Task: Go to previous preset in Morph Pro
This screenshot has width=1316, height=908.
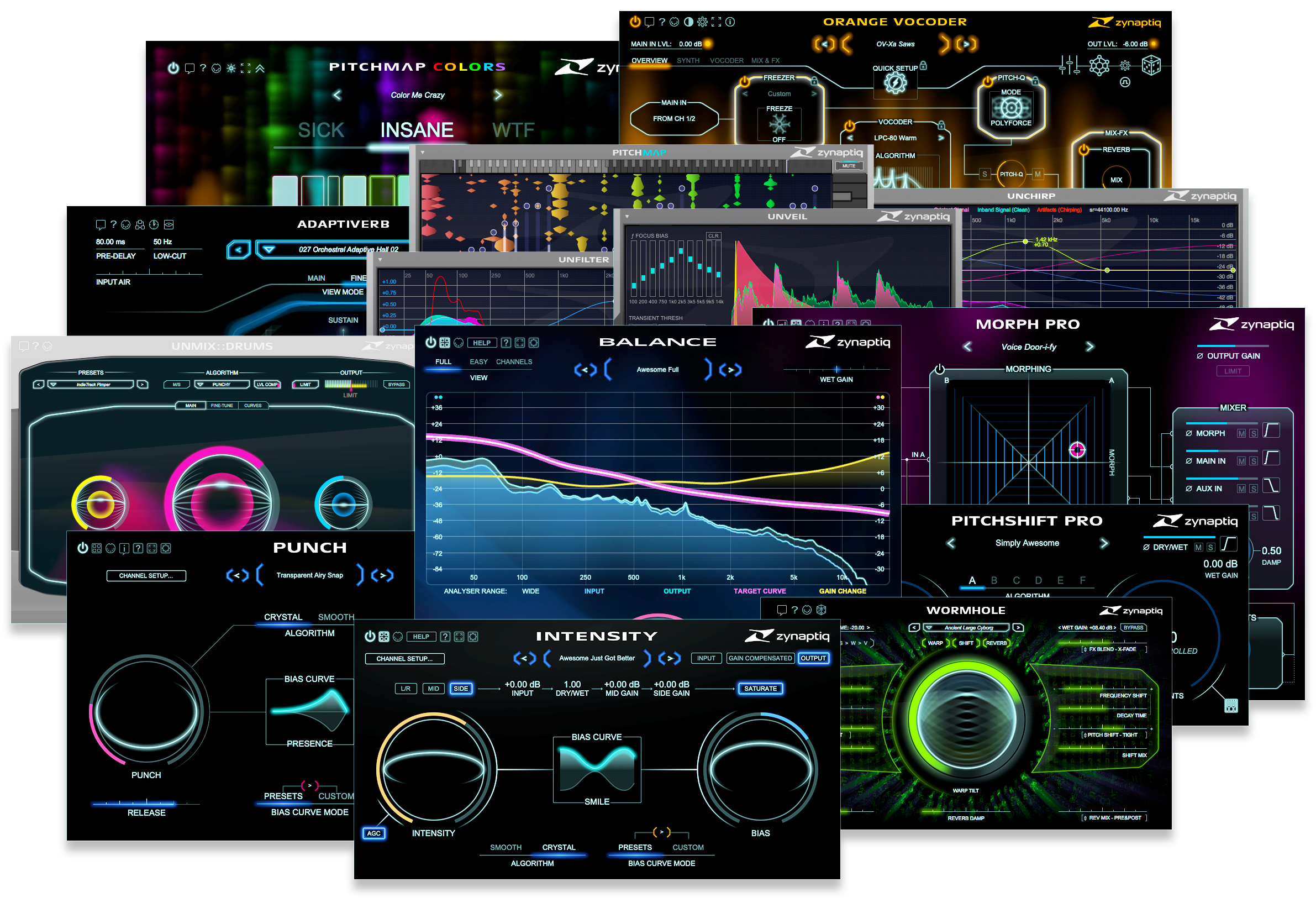Action: click(x=967, y=347)
